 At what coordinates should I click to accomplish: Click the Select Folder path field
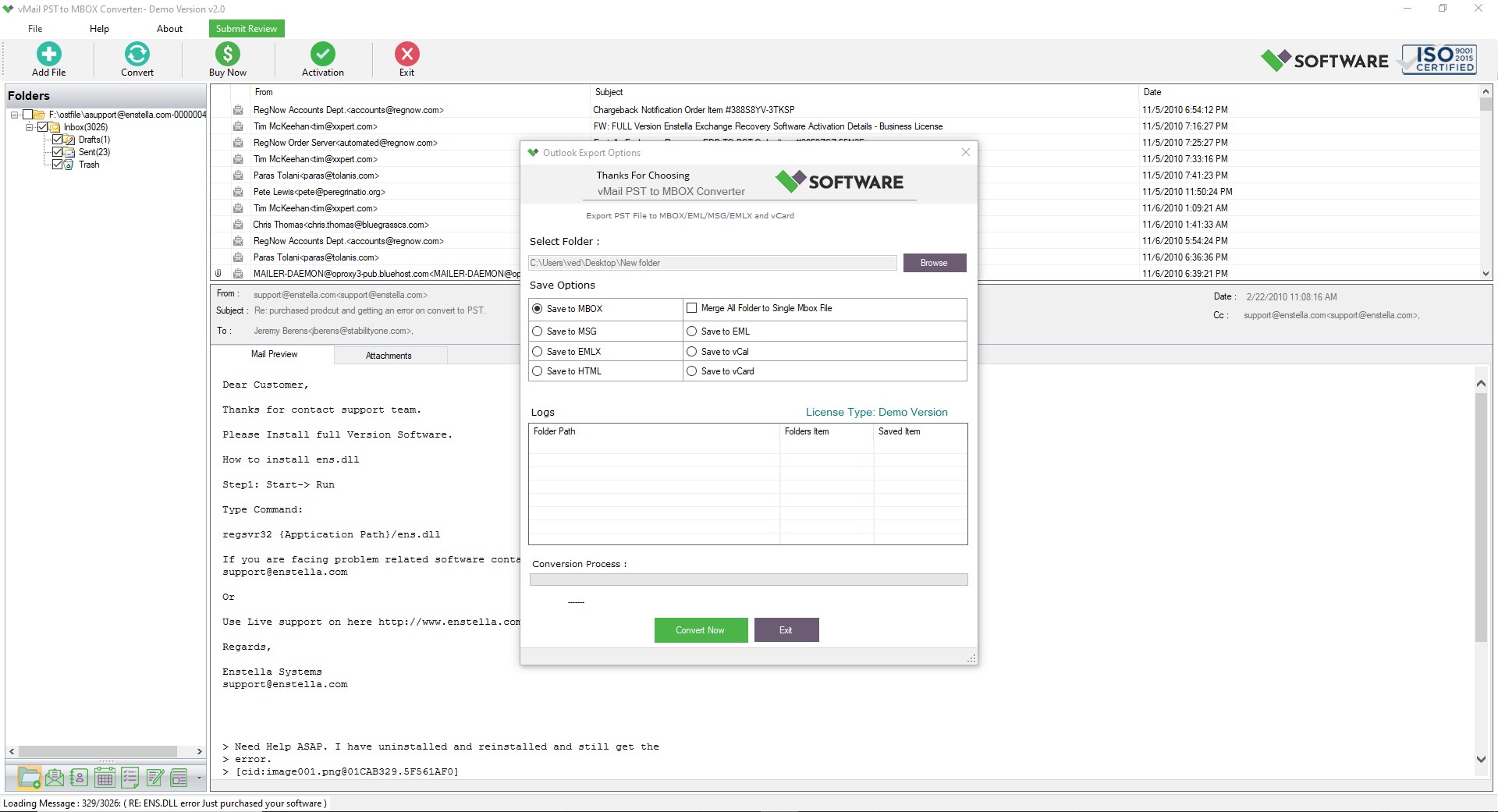point(712,263)
